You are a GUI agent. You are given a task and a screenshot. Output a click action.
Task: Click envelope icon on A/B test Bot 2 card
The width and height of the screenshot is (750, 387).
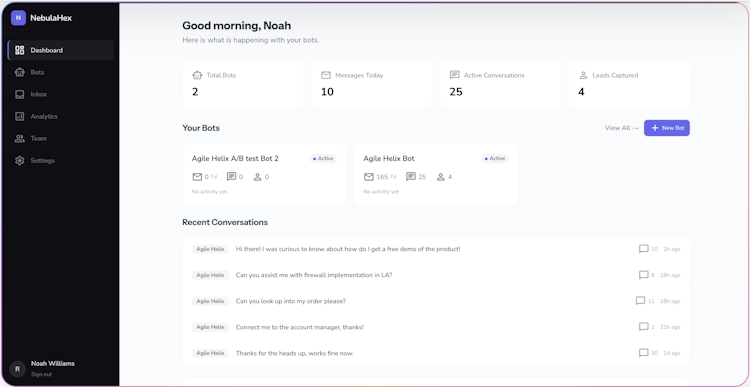(197, 177)
